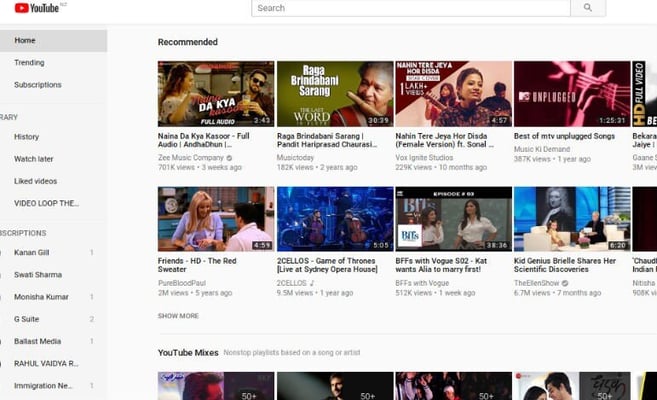Open Best of mtv unplugged Songs title

pyautogui.click(x=566, y=134)
